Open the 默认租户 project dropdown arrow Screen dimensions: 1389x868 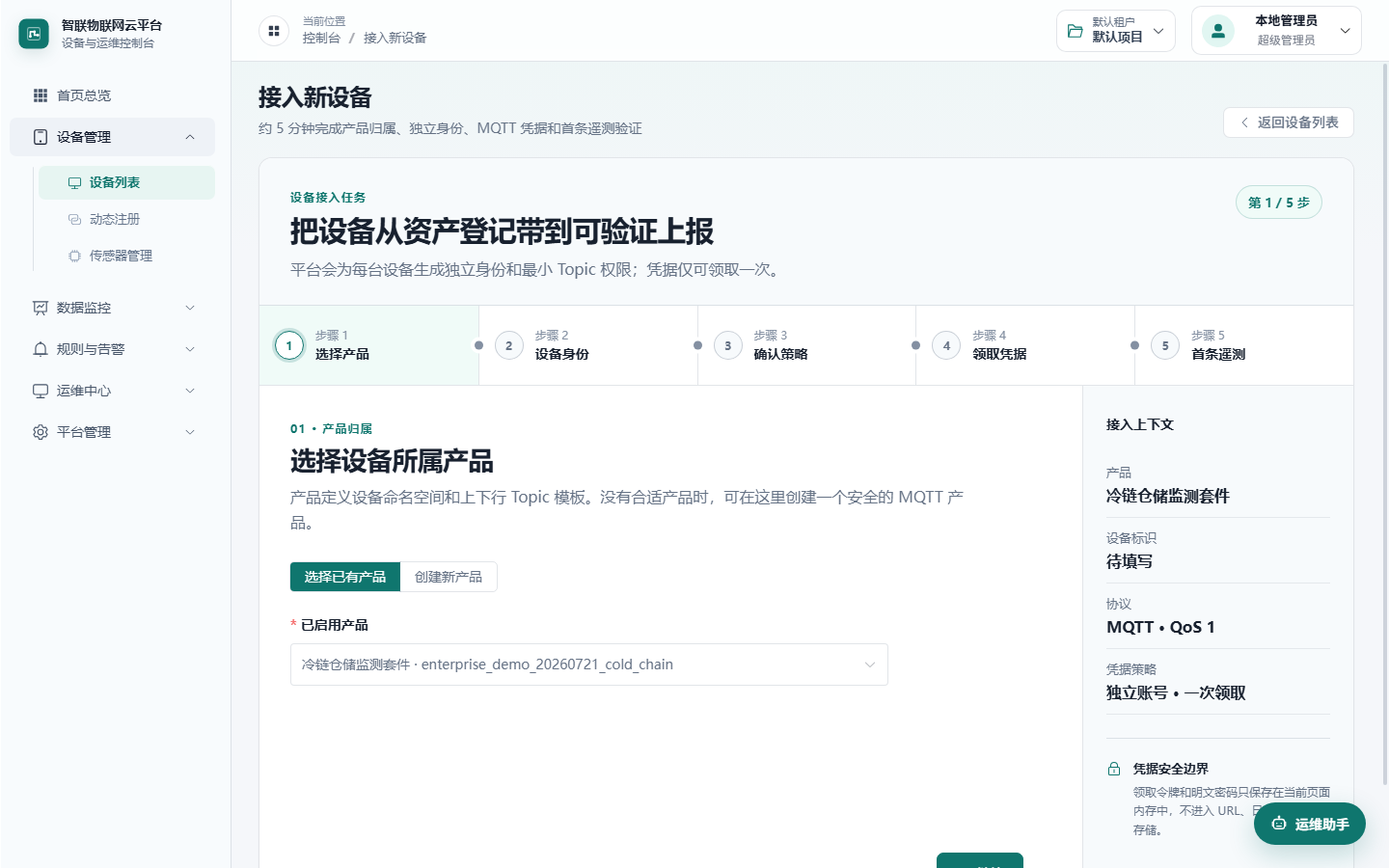coord(1158,31)
